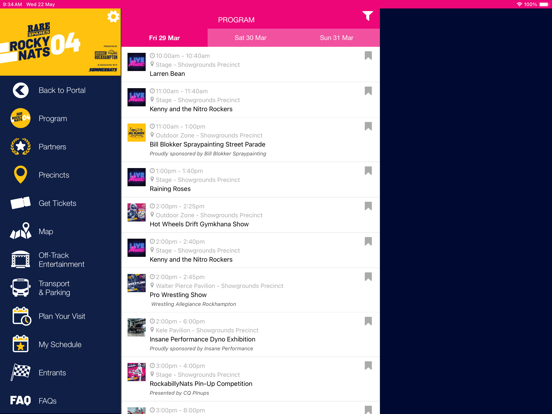Viewport: 552px width, 414px height.
Task: Tap the Partners star wreath icon
Action: [20, 147]
